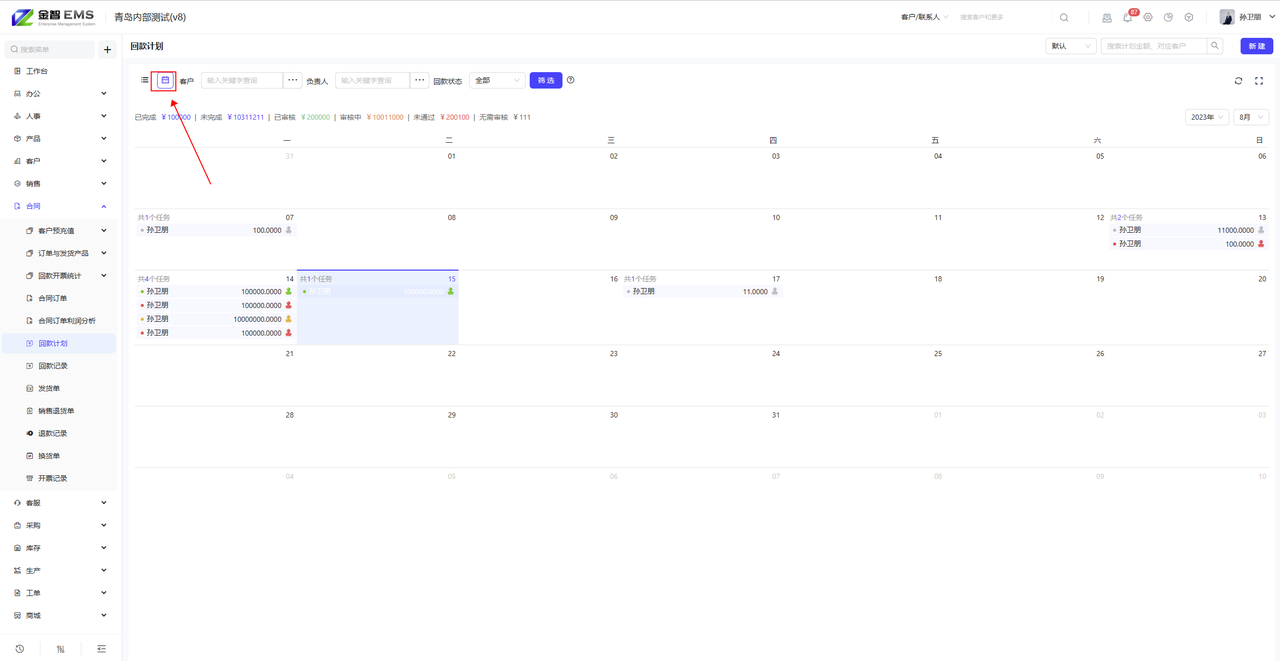Expand the 客户 sidebar menu

[60, 161]
